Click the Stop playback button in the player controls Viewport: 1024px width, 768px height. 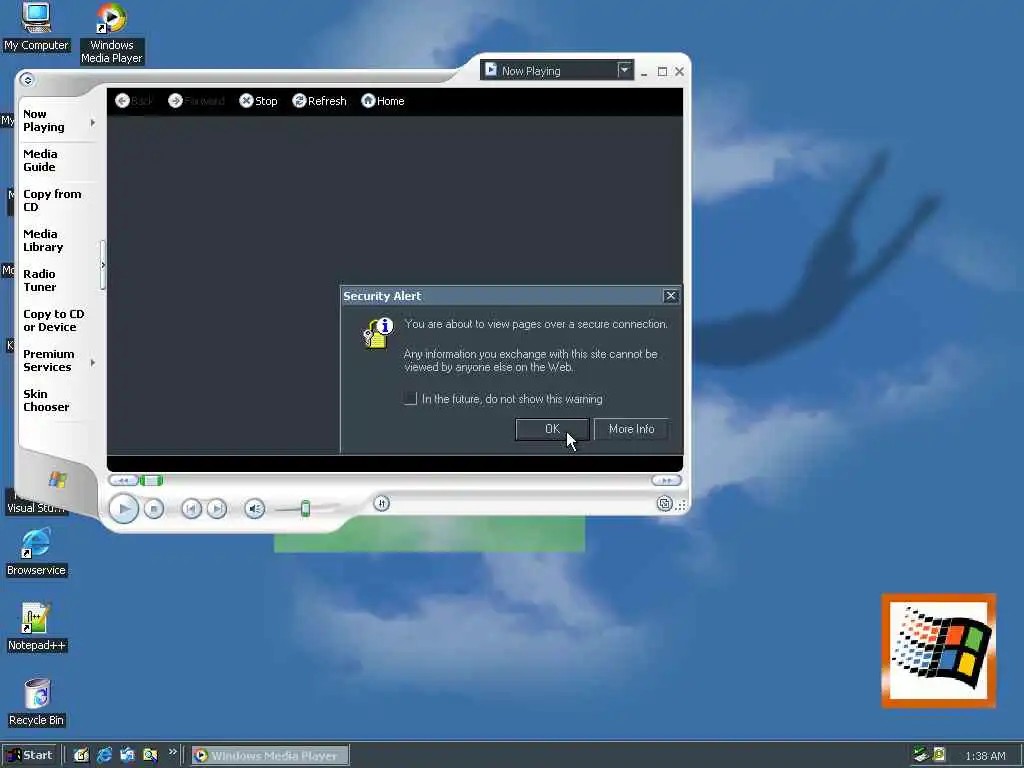coord(154,508)
